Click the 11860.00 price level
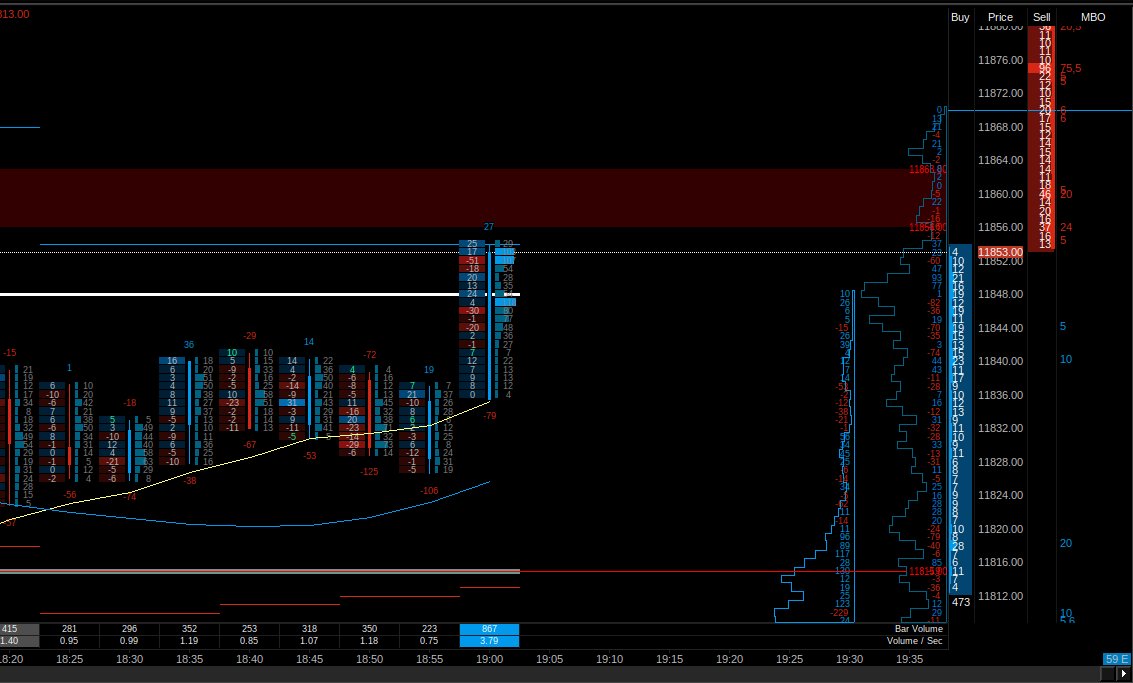 (x=1001, y=194)
